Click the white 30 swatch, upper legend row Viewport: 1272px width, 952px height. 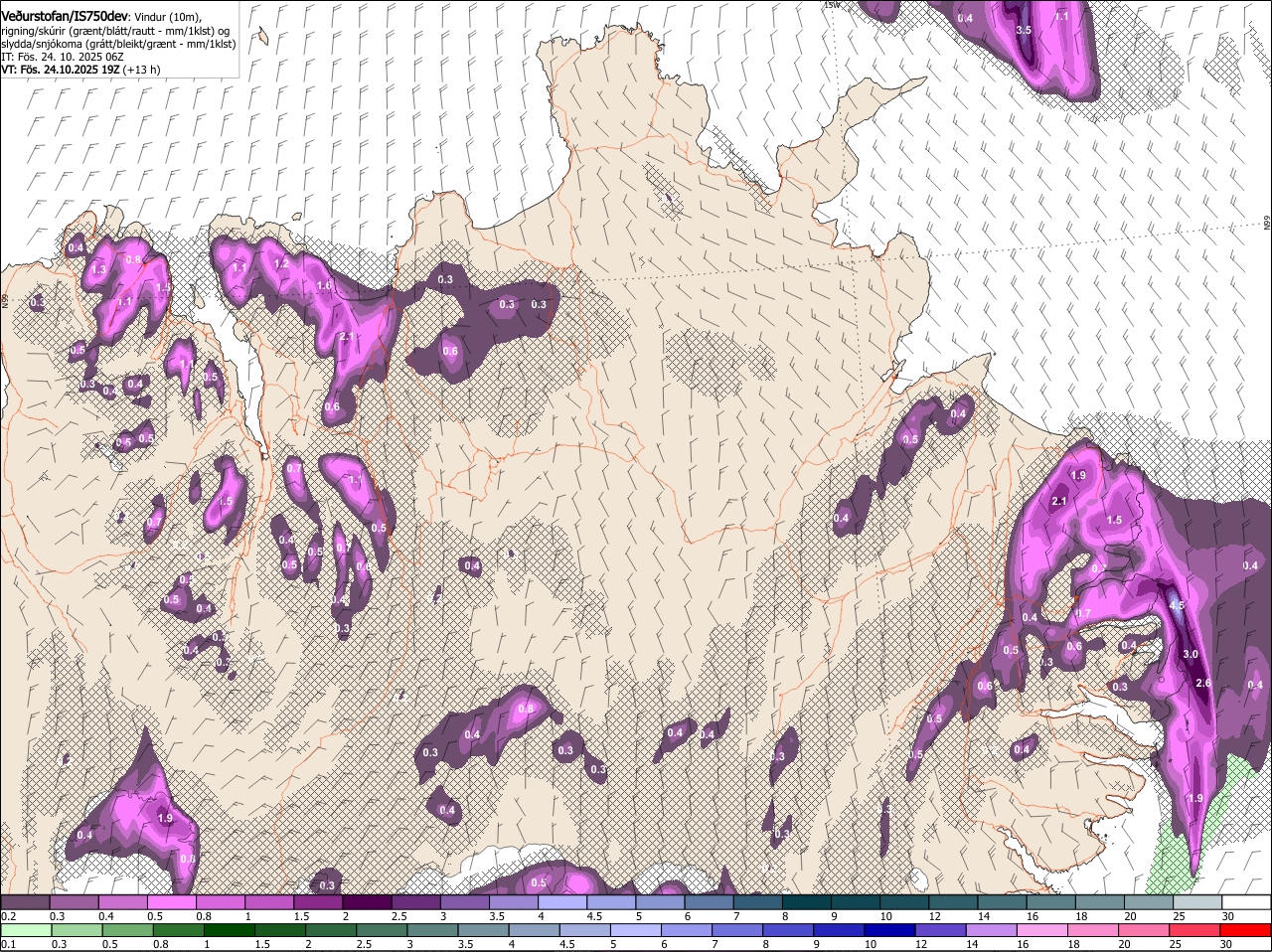[1246, 901]
